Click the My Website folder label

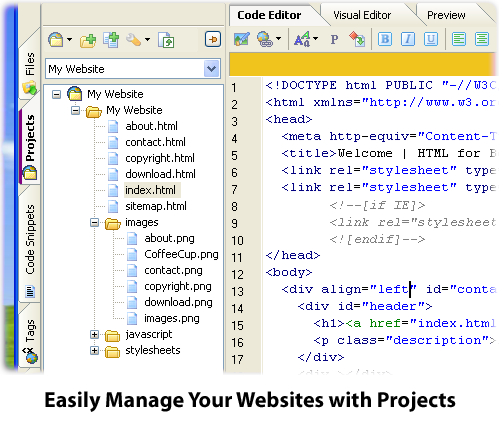pyautogui.click(x=134, y=110)
